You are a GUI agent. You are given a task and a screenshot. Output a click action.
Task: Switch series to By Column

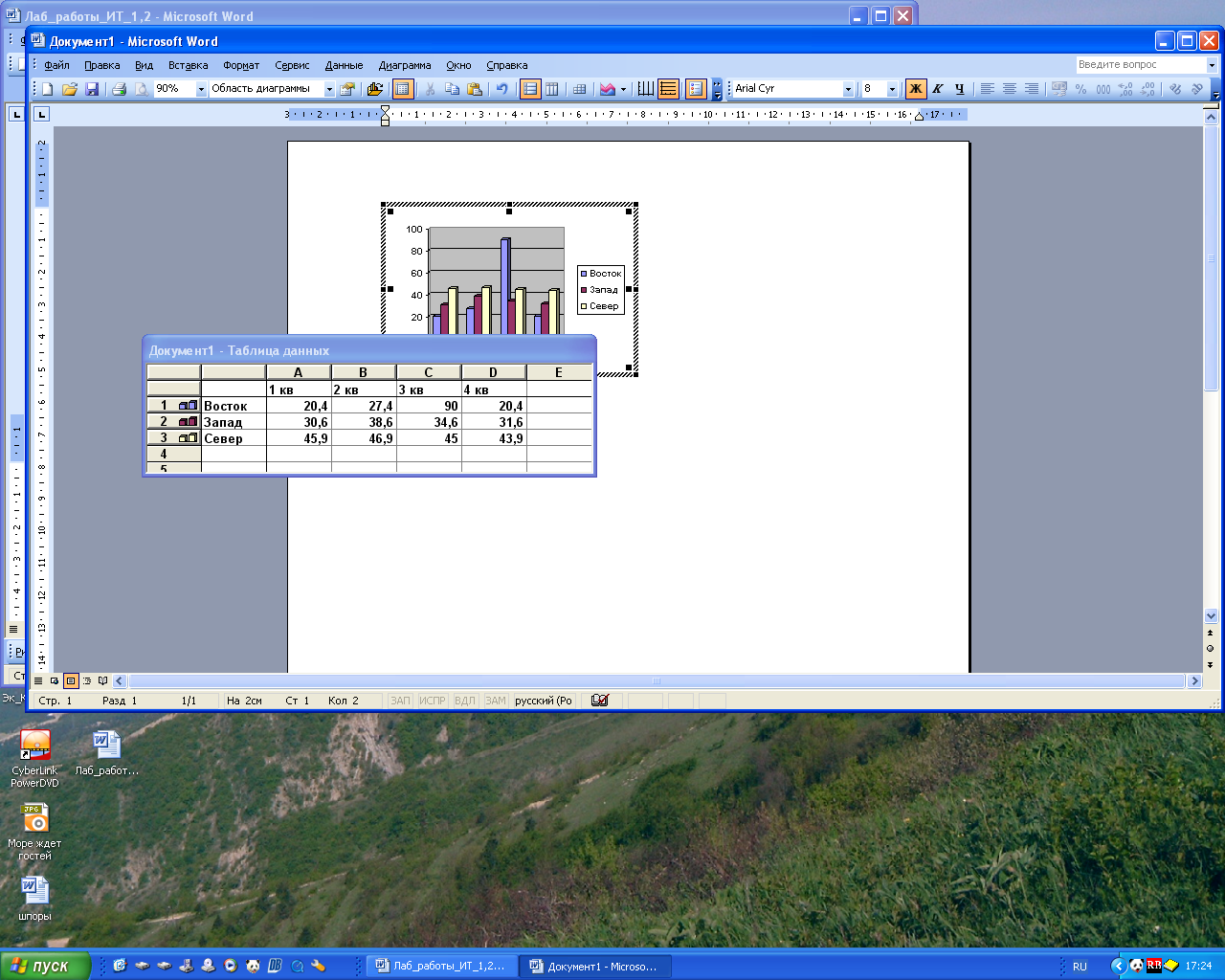coord(552,89)
